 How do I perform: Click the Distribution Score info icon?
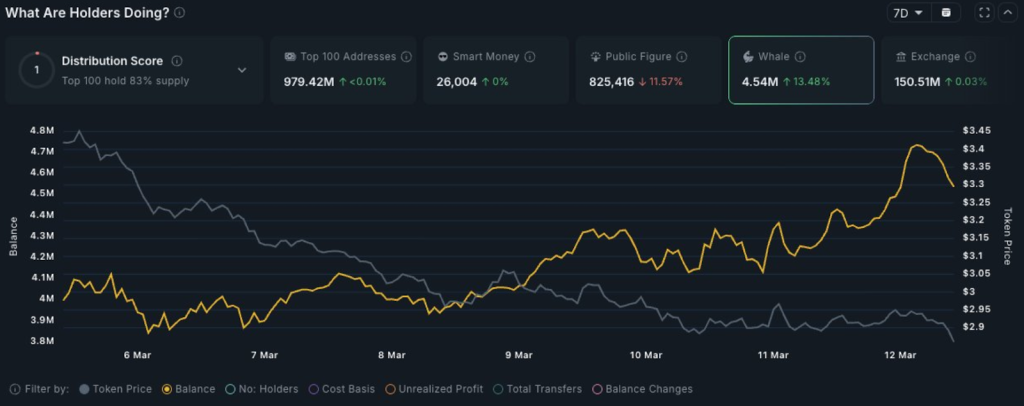click(177, 61)
